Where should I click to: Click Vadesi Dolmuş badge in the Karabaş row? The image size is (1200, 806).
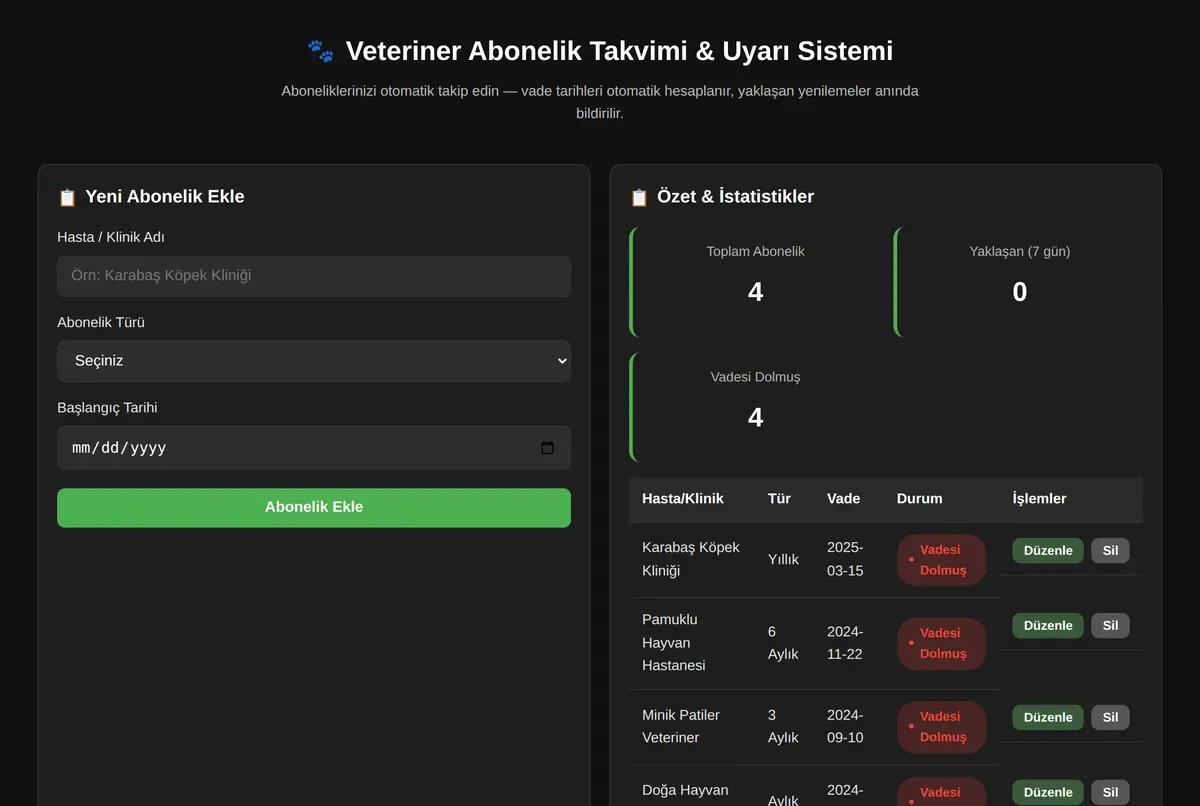click(941, 560)
